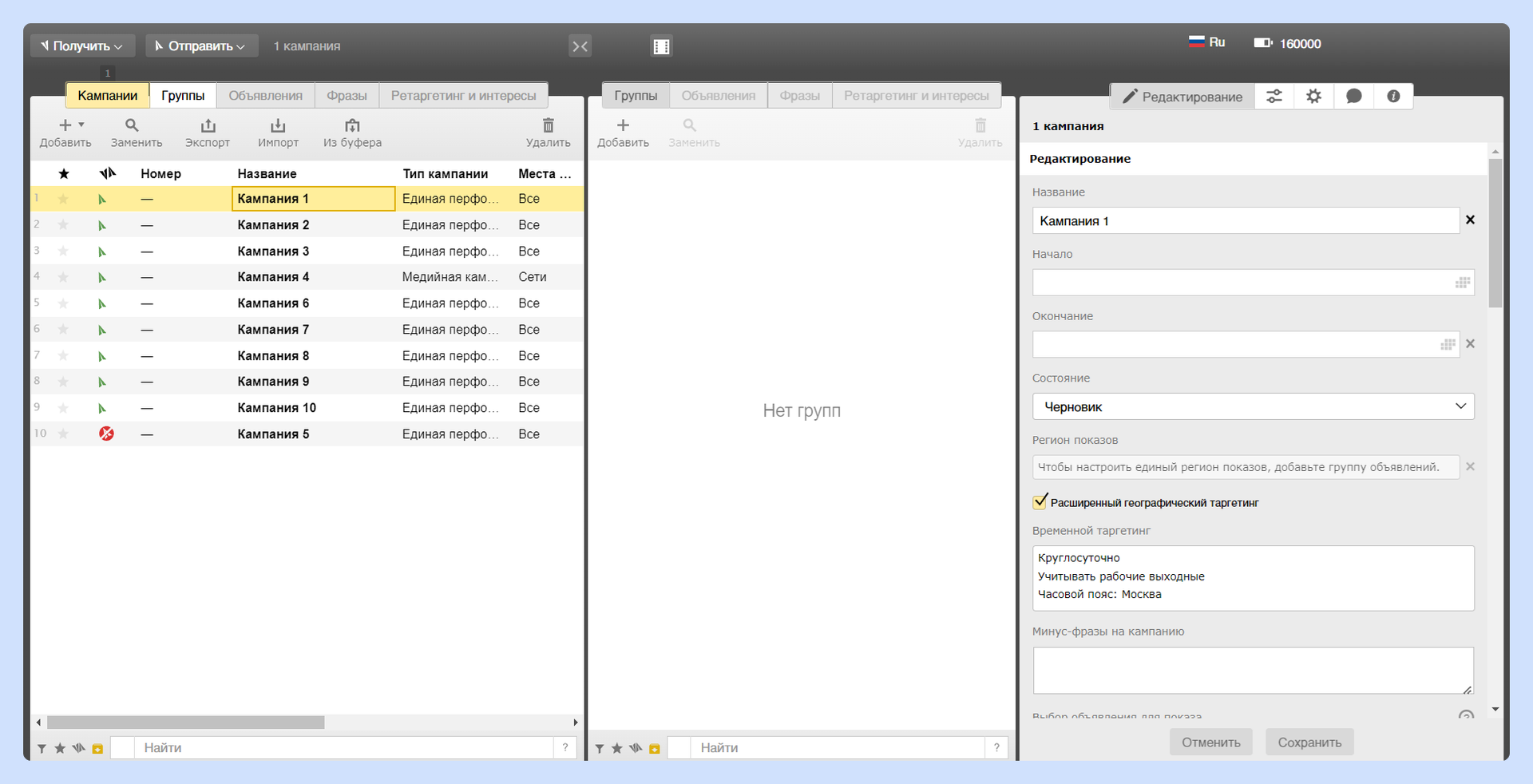
Task: Select the Кампания 4 row
Action: 307,277
